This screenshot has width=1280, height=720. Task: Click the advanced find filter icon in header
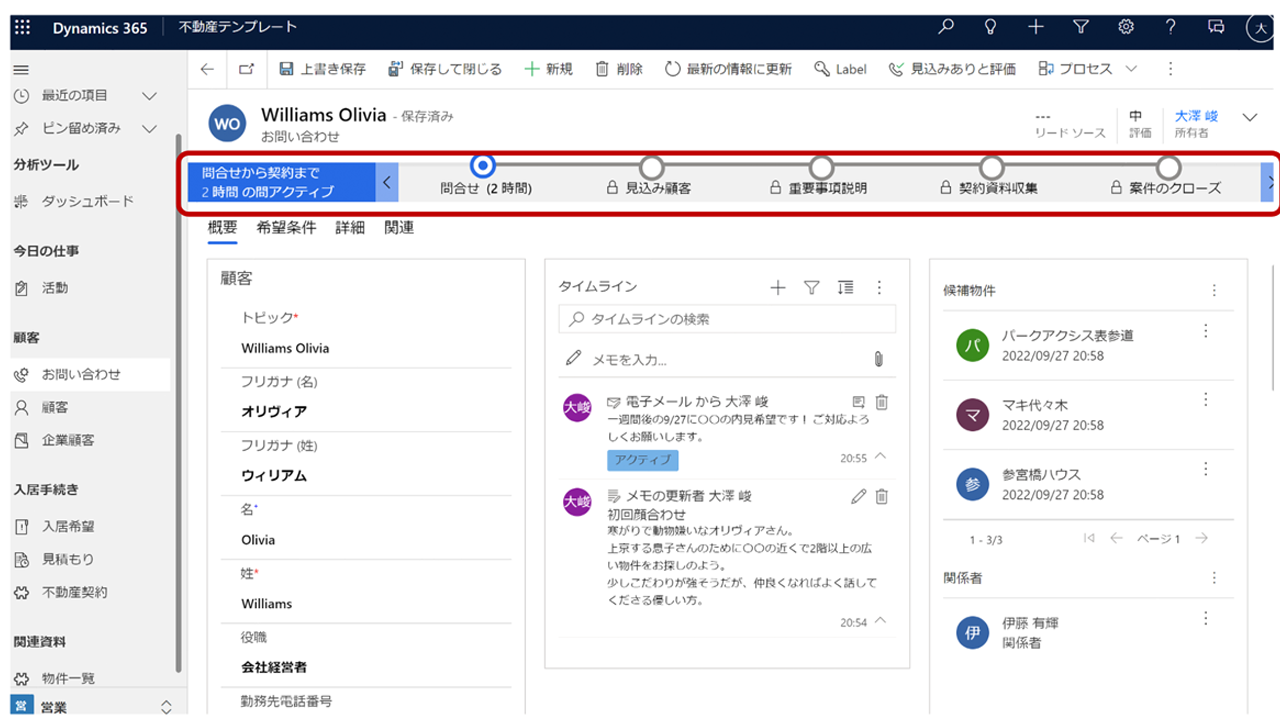1080,27
